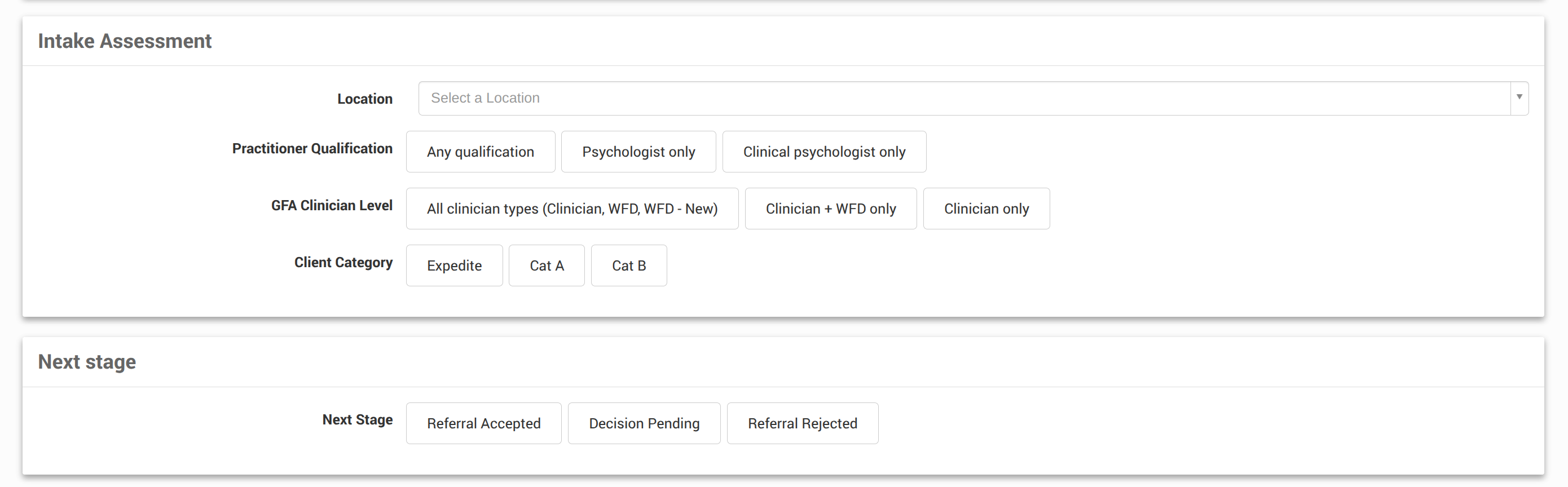Mark next stage as Referral Accepted

pyautogui.click(x=483, y=423)
